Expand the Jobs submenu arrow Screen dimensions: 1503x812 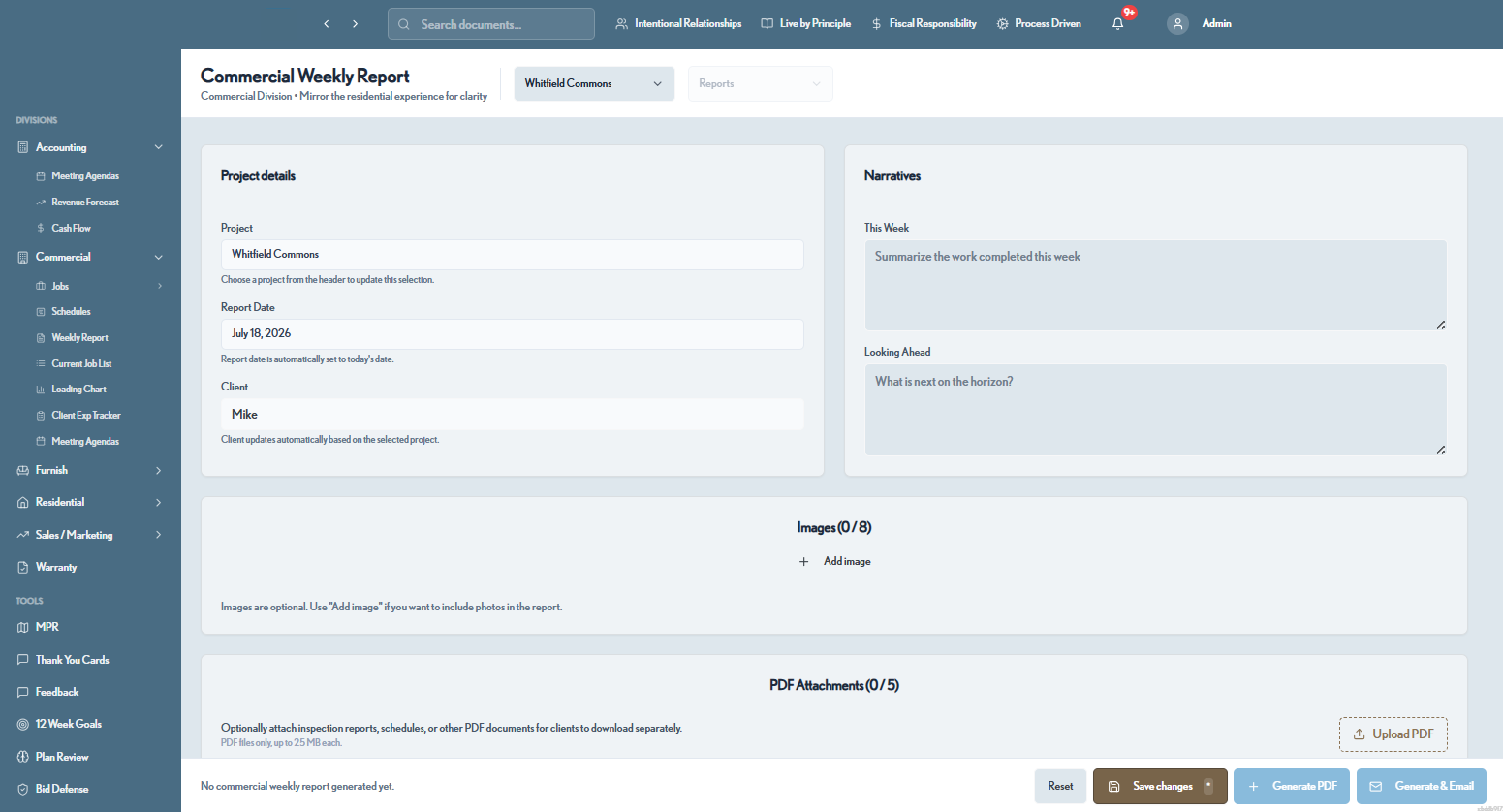(x=160, y=286)
